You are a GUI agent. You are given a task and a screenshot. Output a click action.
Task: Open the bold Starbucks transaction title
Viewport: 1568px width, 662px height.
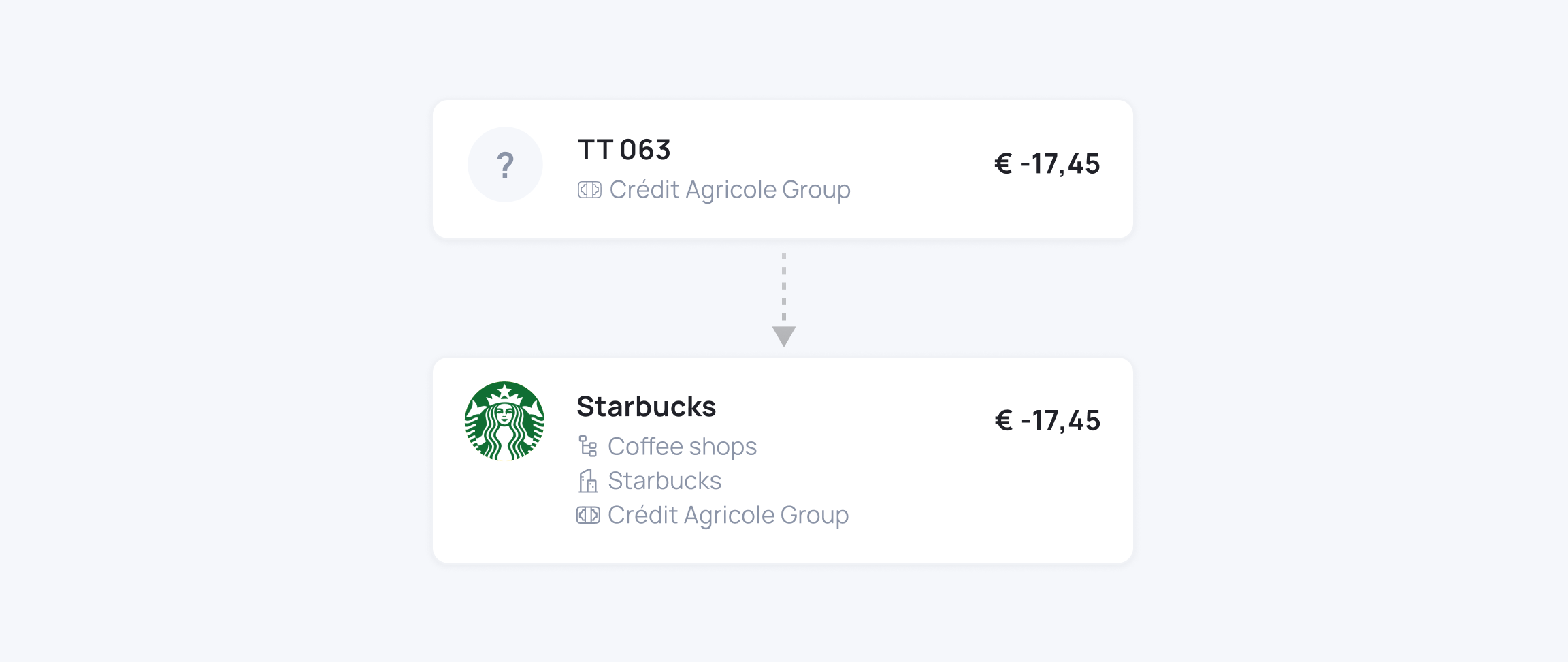tap(646, 407)
